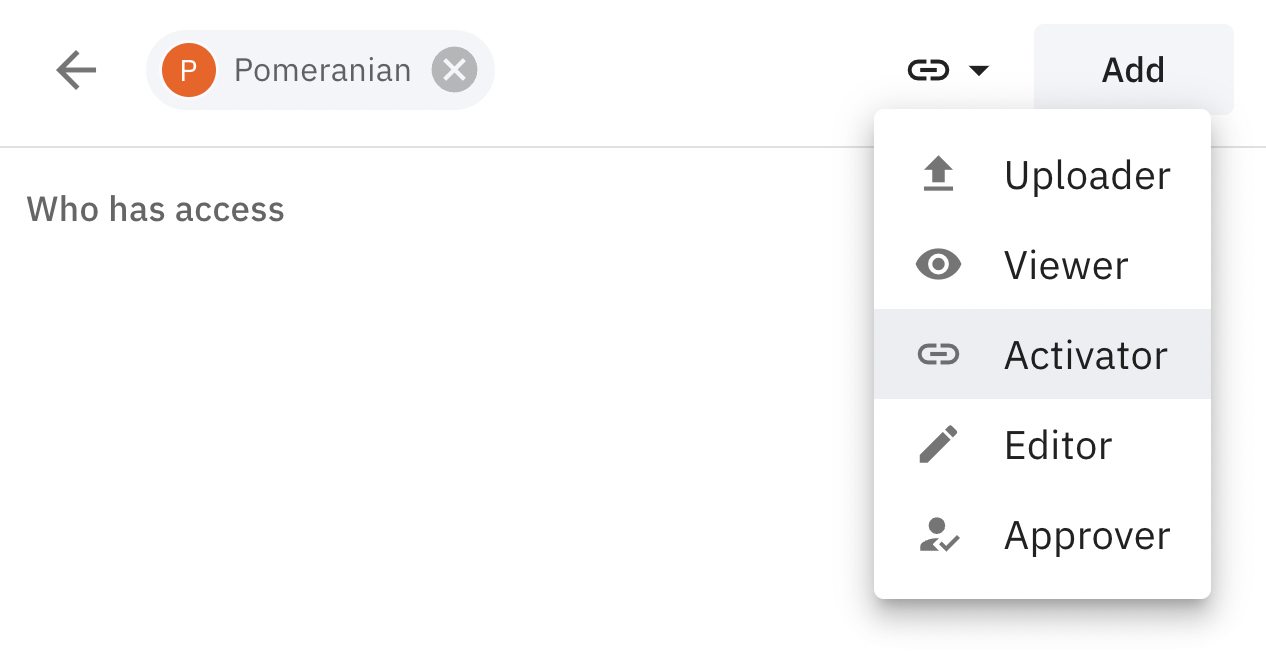Click the Who has access heading
This screenshot has width=1266, height=656.
click(x=155, y=210)
